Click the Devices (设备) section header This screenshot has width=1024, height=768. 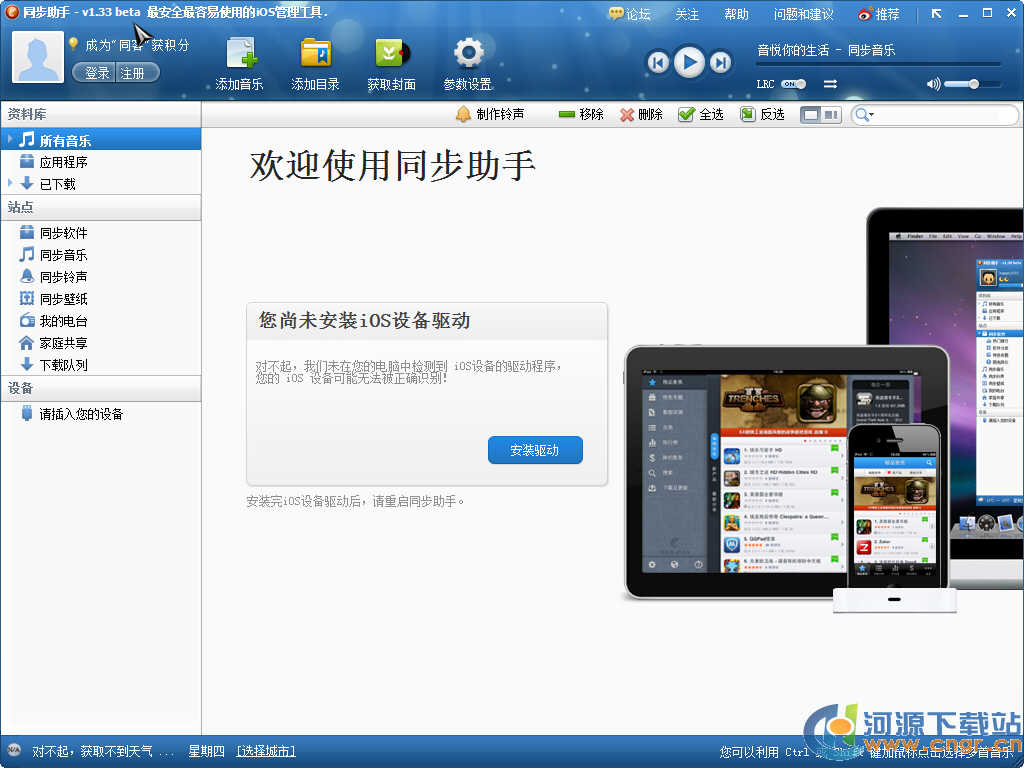tap(101, 389)
